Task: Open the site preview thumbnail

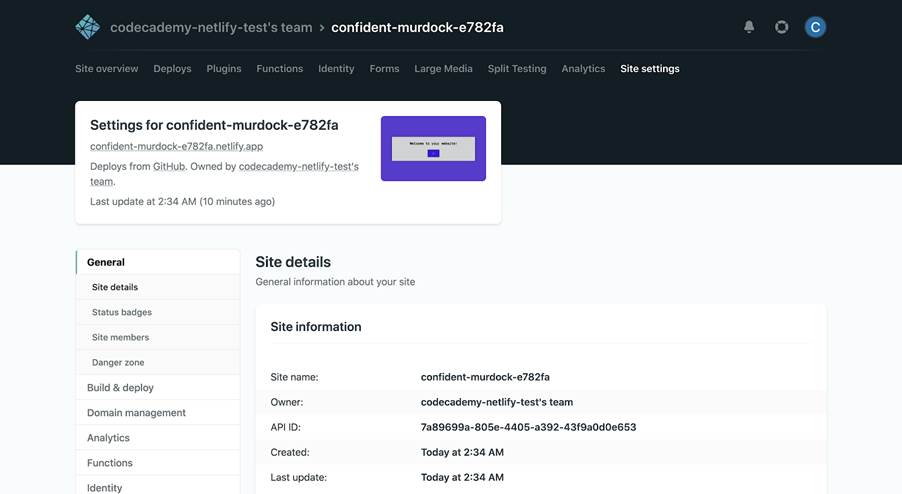Action: click(433, 148)
